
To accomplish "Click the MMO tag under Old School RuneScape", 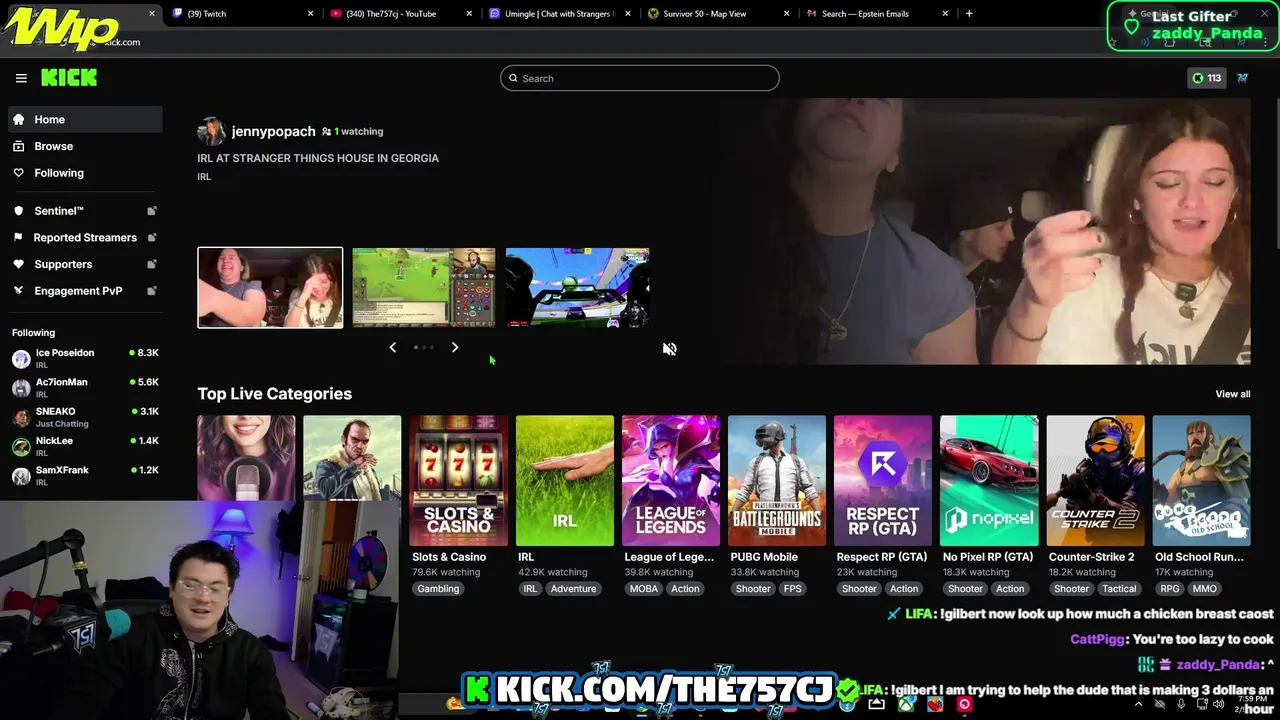I will click(1205, 589).
